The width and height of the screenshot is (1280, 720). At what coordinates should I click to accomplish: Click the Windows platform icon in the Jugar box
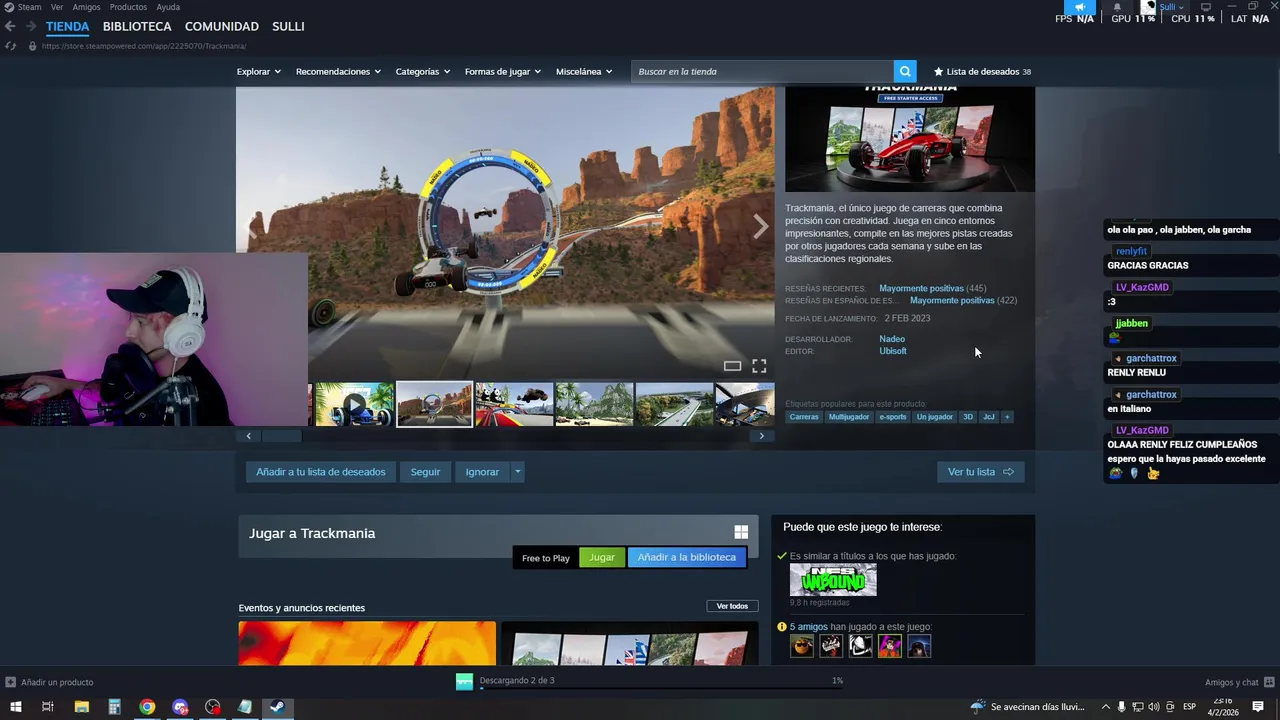click(x=741, y=533)
